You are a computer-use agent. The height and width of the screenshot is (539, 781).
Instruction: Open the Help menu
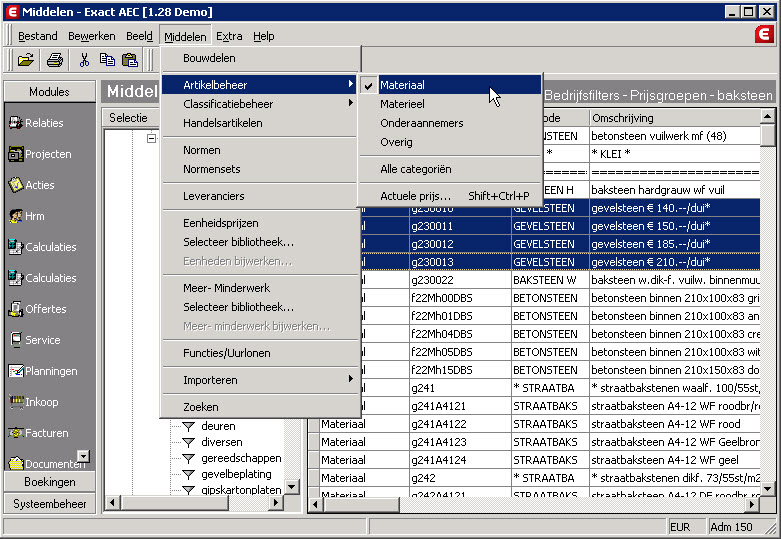click(x=263, y=36)
